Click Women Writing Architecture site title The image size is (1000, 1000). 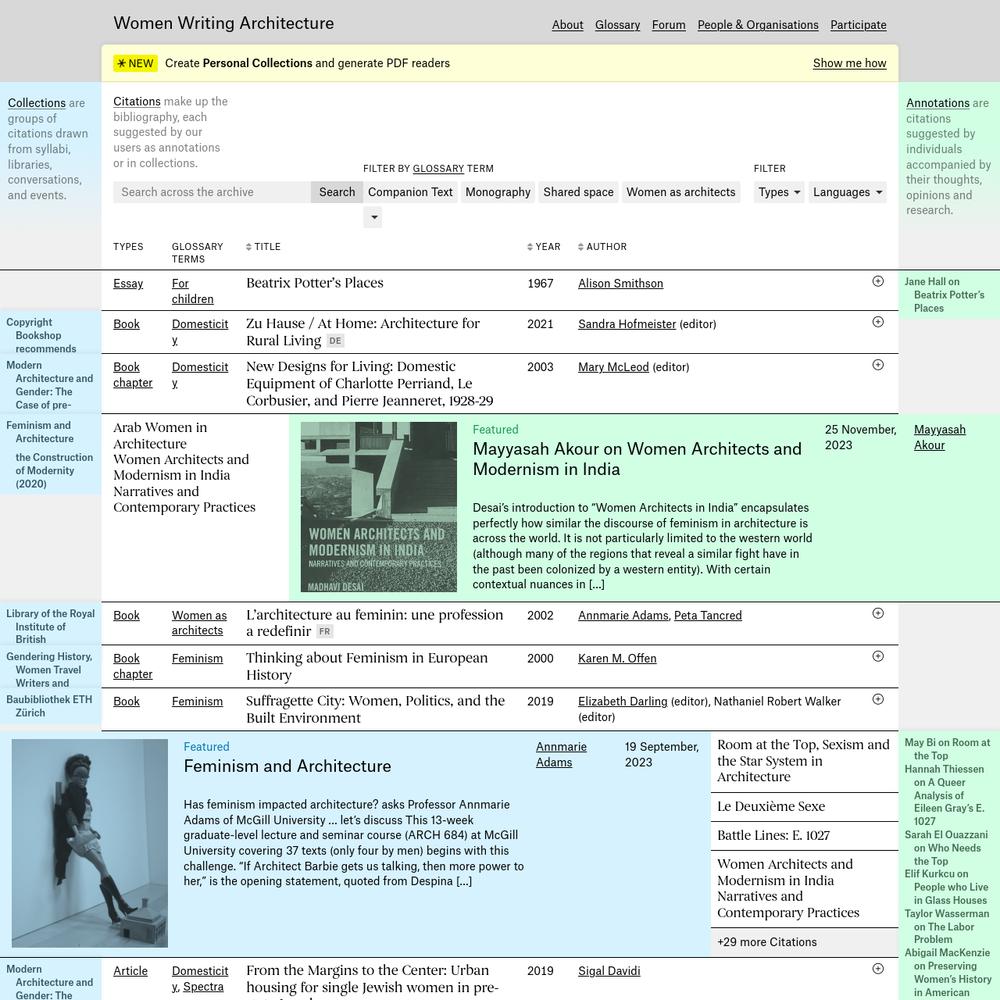point(224,23)
